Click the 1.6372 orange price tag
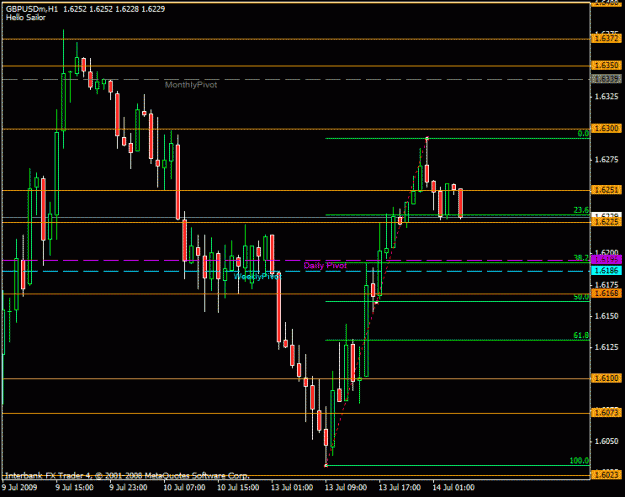 (606, 39)
